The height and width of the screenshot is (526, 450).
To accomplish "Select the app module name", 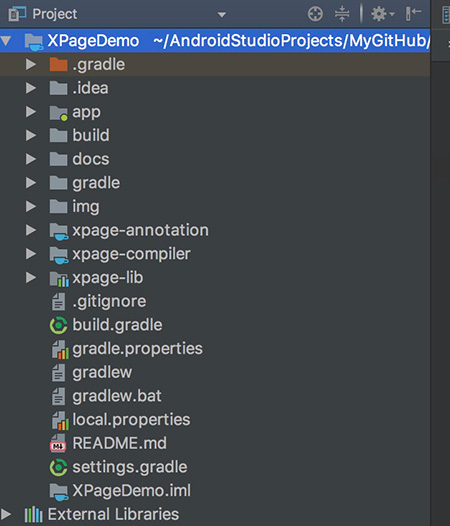I will click(x=86, y=113).
